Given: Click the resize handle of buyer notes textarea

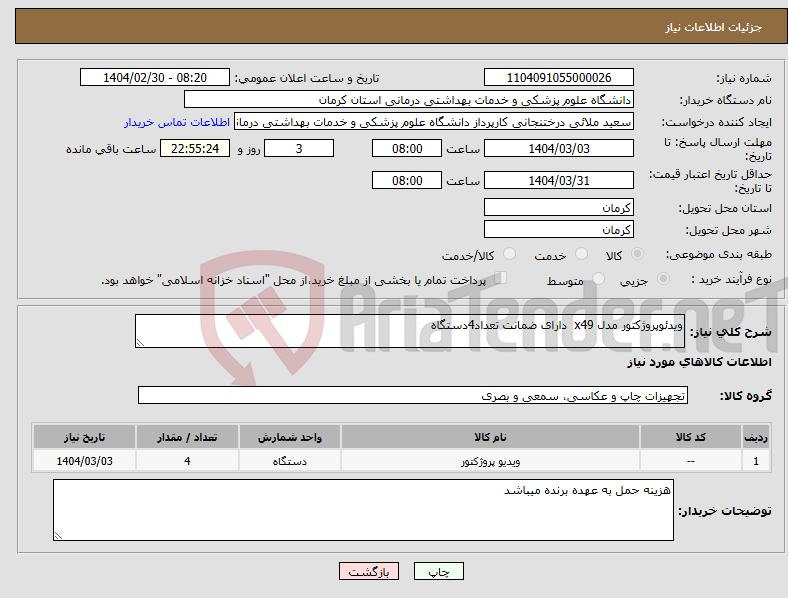Looking at the screenshot, I should click(x=58, y=536).
